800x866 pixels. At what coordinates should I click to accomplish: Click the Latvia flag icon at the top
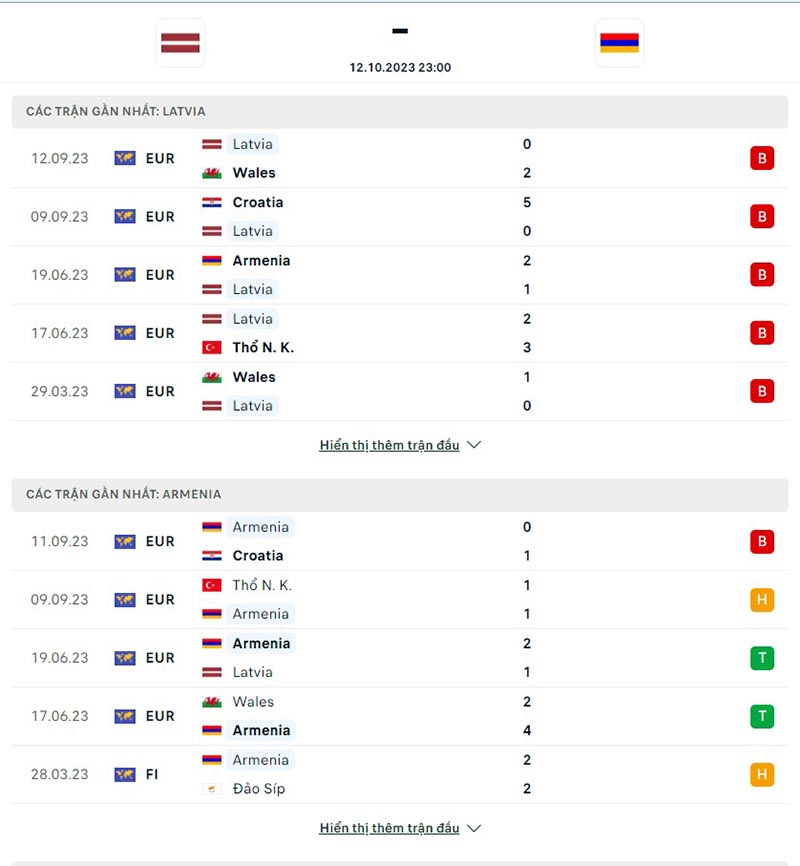[180, 43]
